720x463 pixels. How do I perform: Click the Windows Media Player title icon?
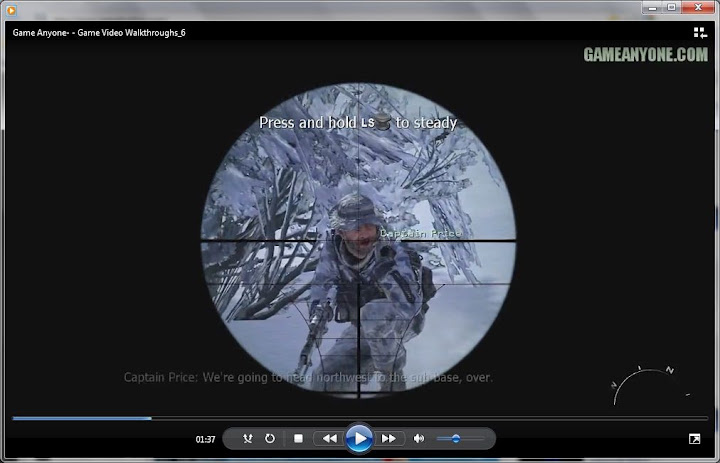(x=11, y=9)
